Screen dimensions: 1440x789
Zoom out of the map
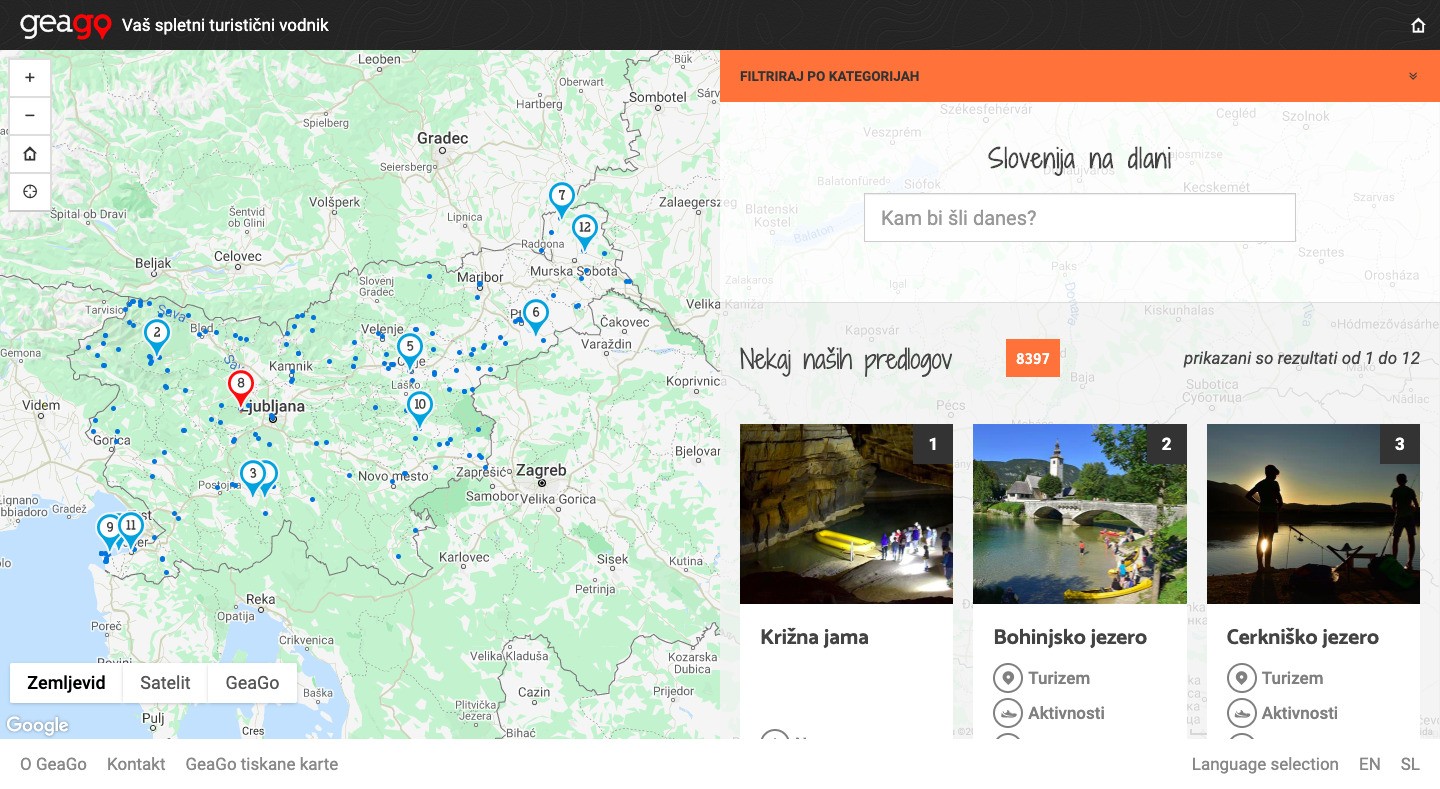(30, 116)
